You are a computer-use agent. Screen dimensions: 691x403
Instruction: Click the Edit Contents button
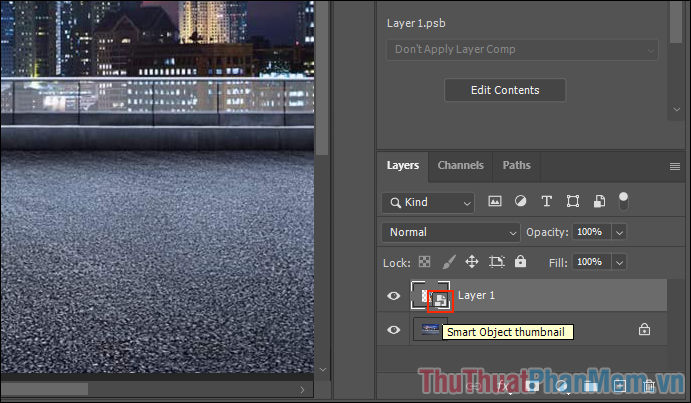pos(505,90)
